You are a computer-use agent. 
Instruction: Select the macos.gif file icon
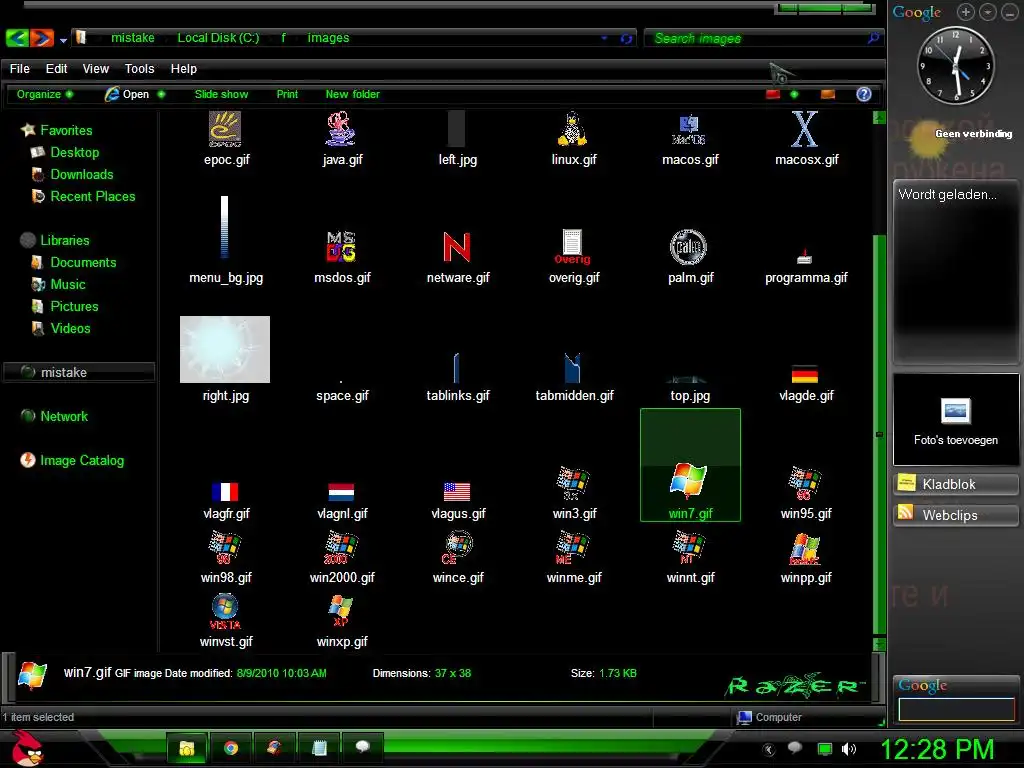(689, 130)
